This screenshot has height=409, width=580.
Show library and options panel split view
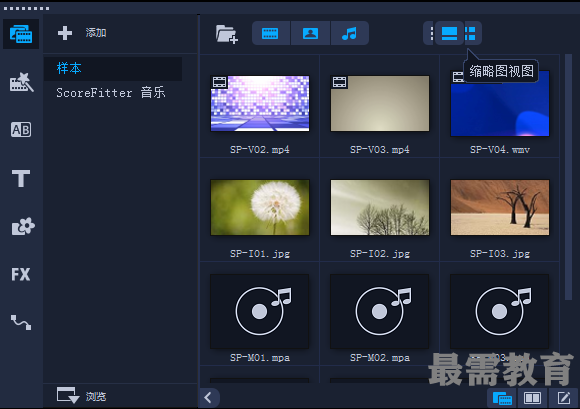pyautogui.click(x=532, y=398)
